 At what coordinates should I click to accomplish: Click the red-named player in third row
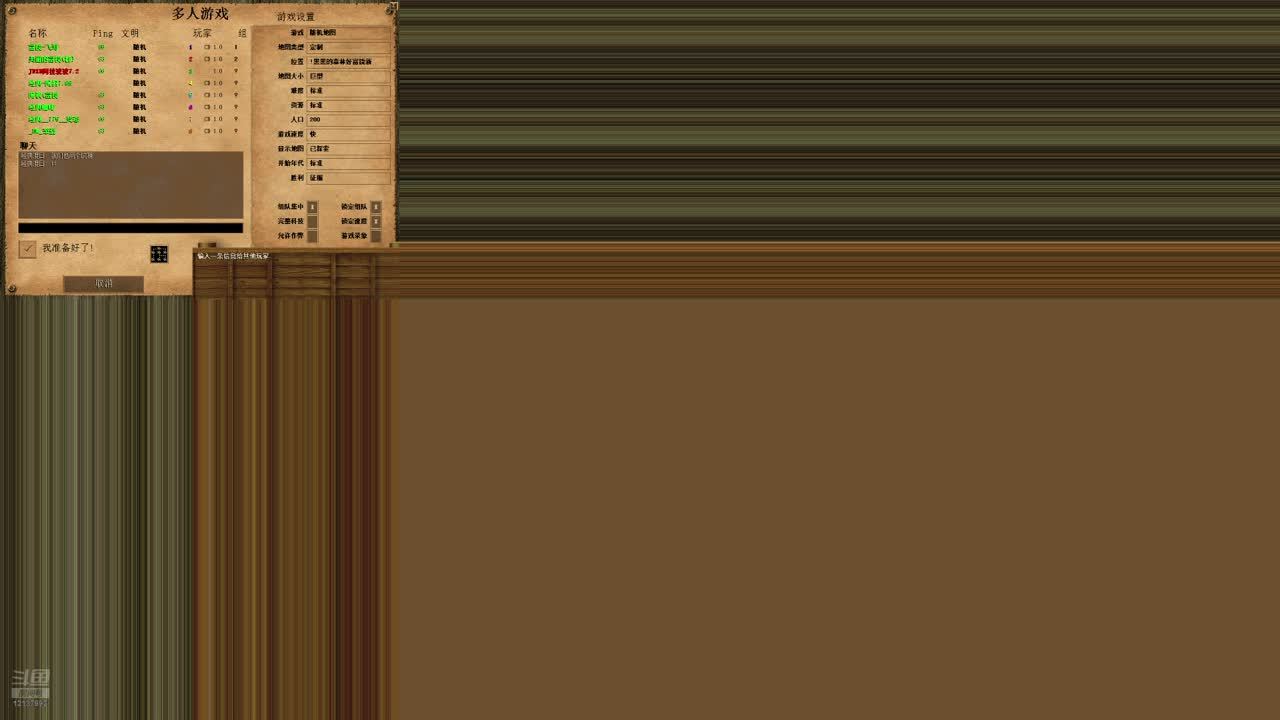point(53,71)
